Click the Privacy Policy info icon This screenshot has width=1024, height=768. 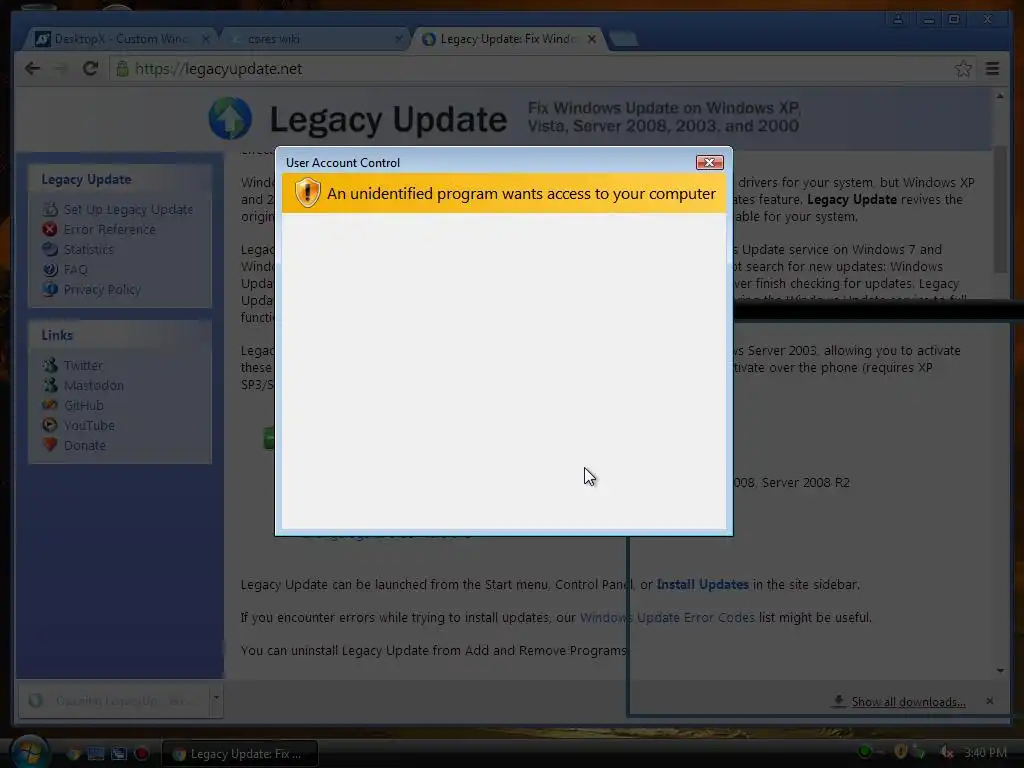50,289
